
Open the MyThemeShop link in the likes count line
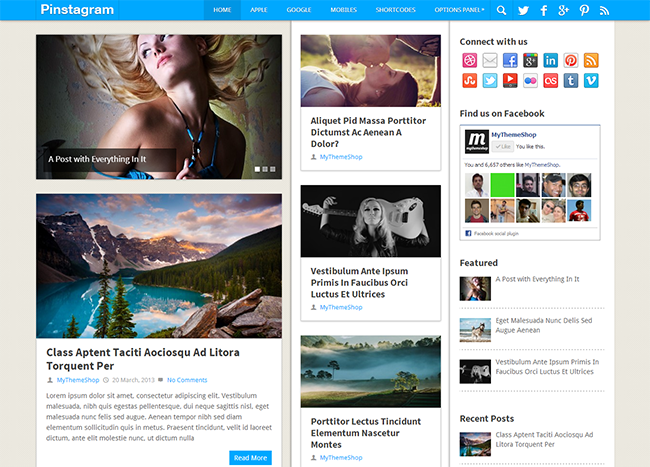point(542,165)
